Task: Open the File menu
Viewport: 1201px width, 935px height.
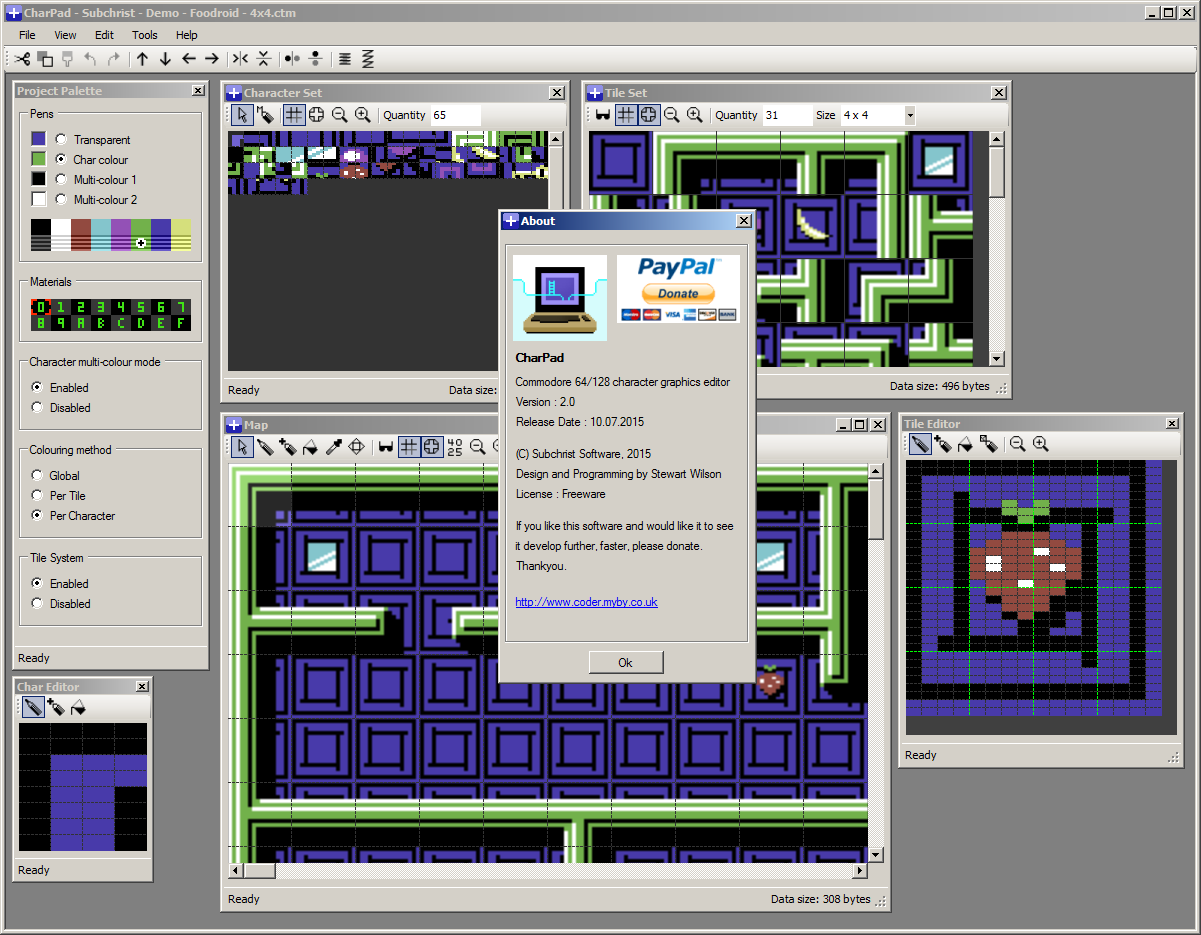Action: click(x=27, y=35)
